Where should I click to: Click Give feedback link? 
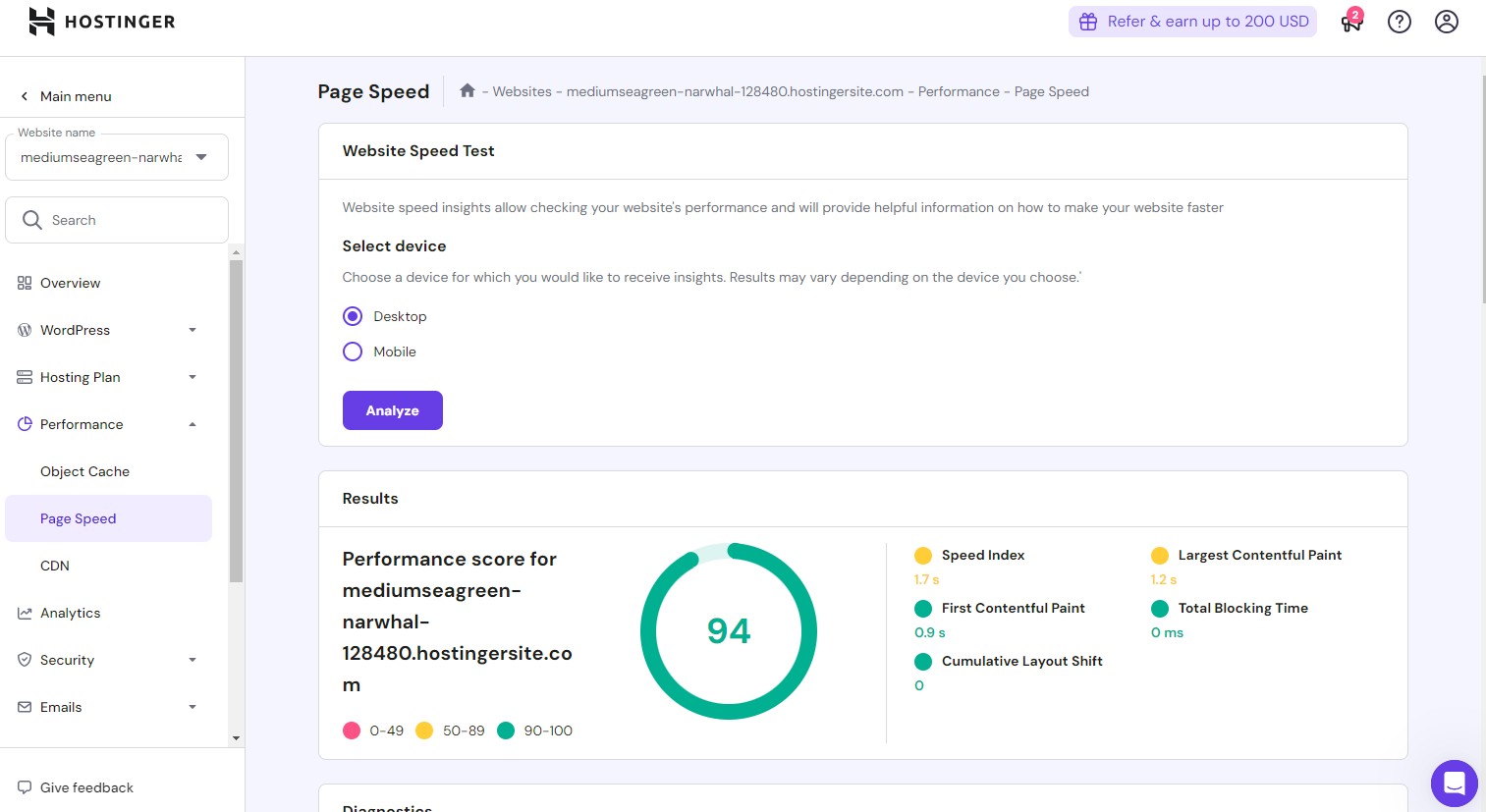(86, 787)
